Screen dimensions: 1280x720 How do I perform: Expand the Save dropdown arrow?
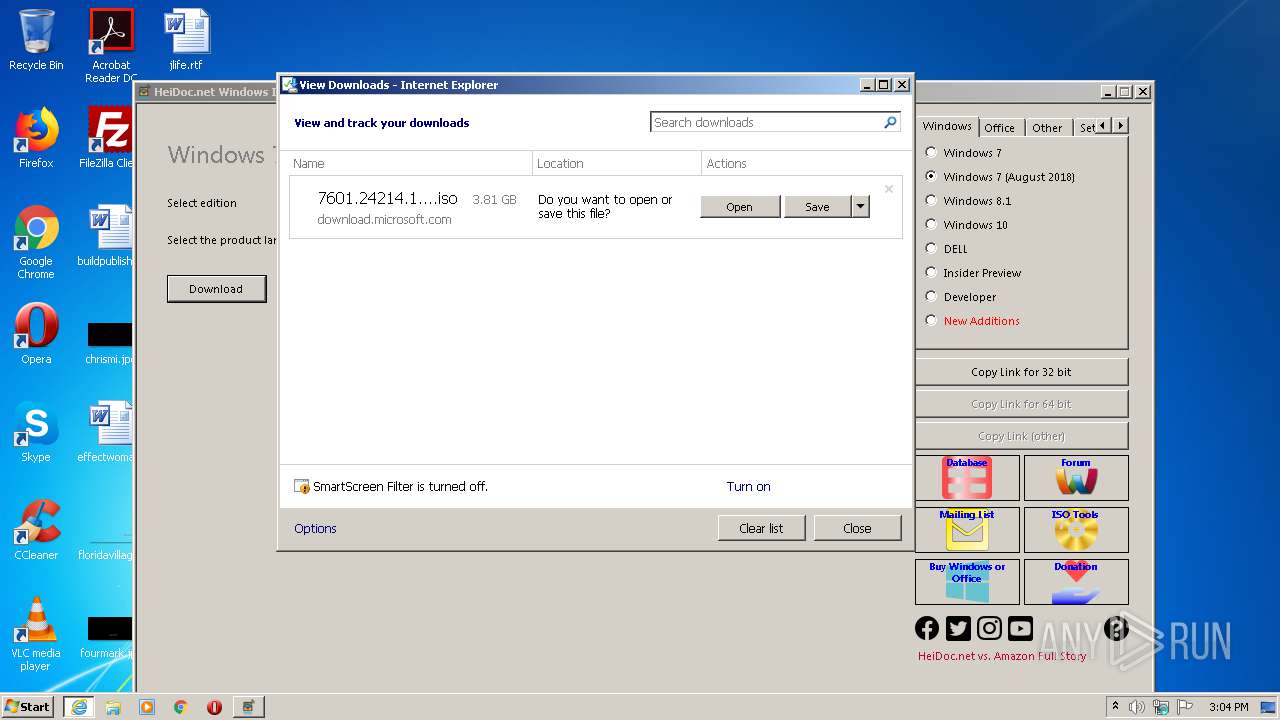coord(860,207)
